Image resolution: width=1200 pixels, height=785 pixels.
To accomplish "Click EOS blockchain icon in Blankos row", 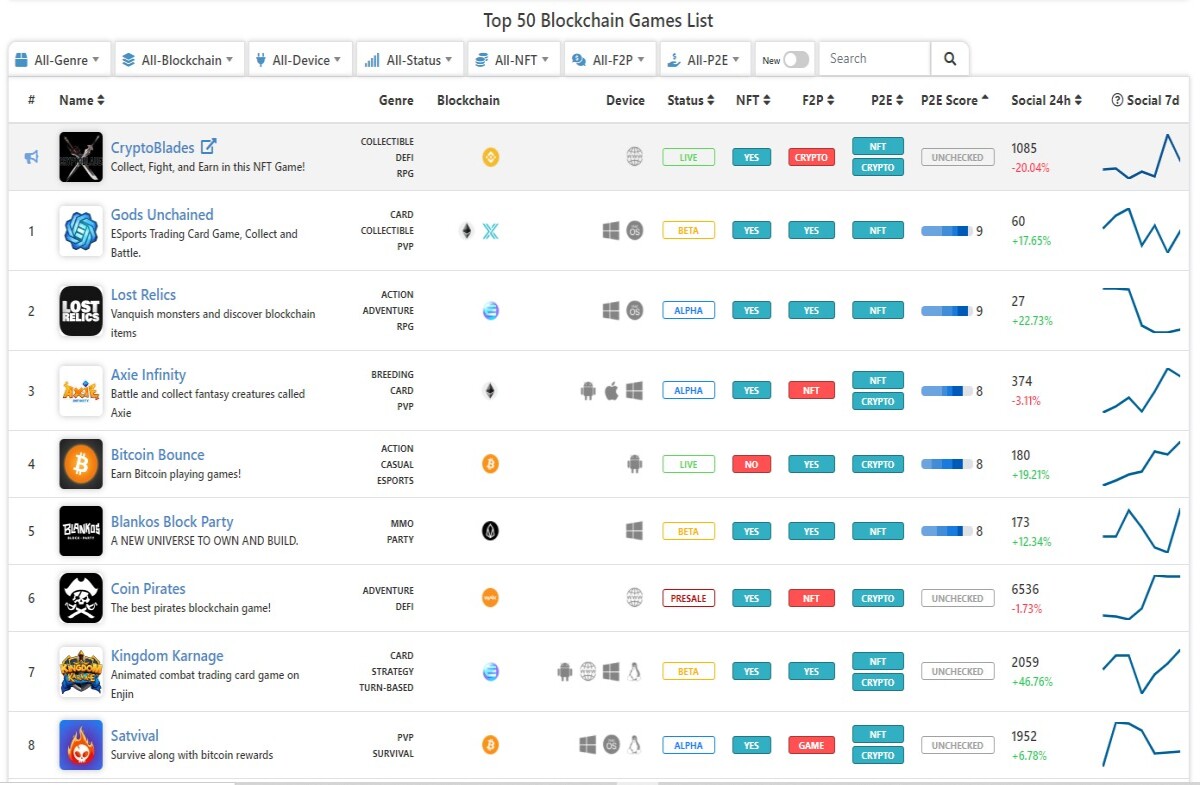I will [x=490, y=531].
